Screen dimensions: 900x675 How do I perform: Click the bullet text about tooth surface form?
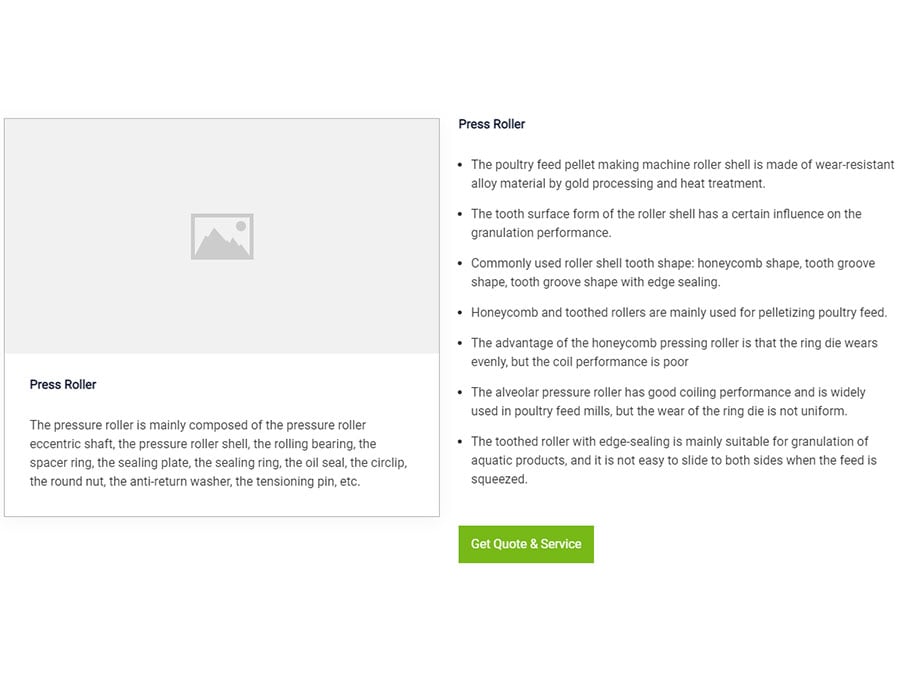pyautogui.click(x=665, y=223)
